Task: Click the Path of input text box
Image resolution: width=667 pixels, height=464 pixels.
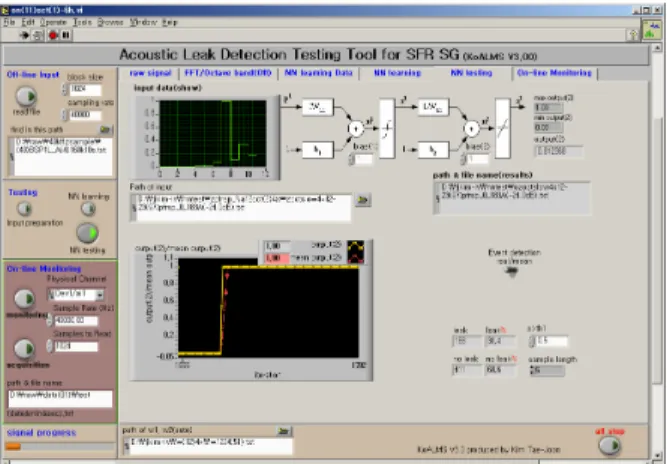Action: 243,208
